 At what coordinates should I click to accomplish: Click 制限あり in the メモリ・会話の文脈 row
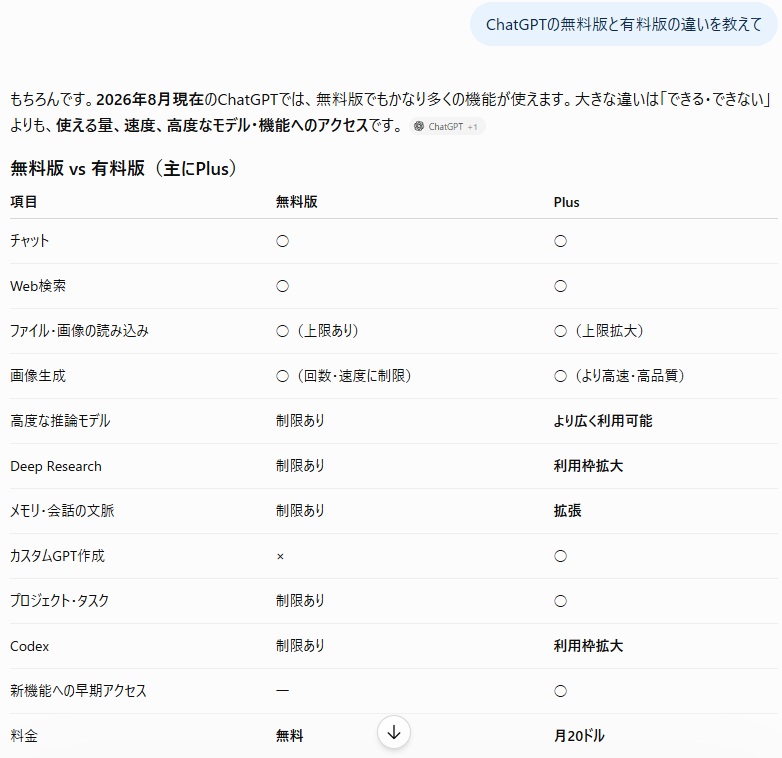[300, 511]
